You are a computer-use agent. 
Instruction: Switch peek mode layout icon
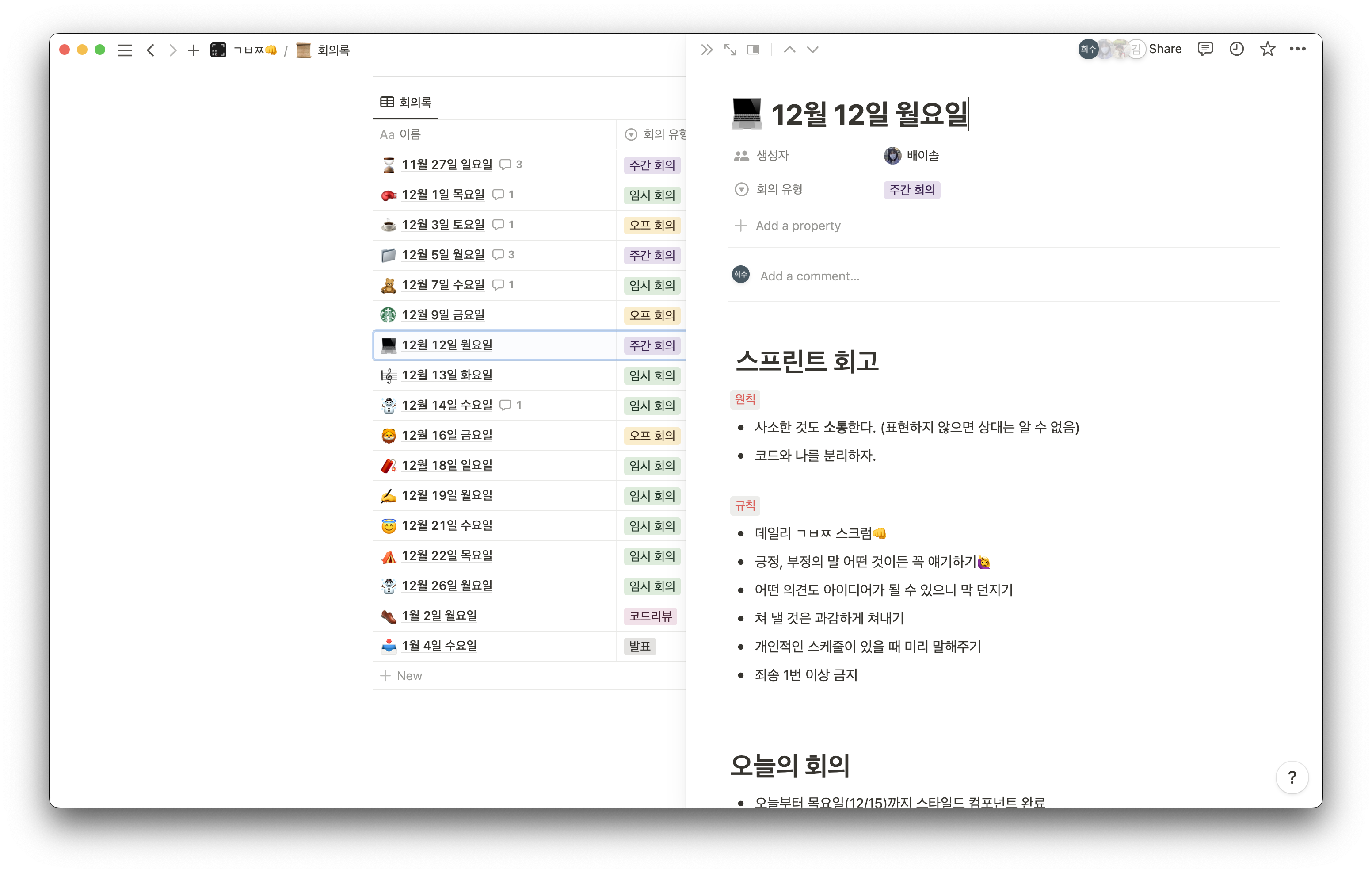[x=753, y=50]
